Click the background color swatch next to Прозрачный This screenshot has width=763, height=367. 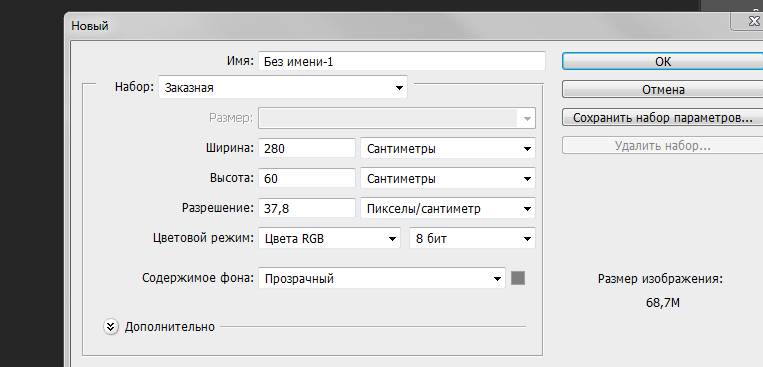click(x=518, y=278)
